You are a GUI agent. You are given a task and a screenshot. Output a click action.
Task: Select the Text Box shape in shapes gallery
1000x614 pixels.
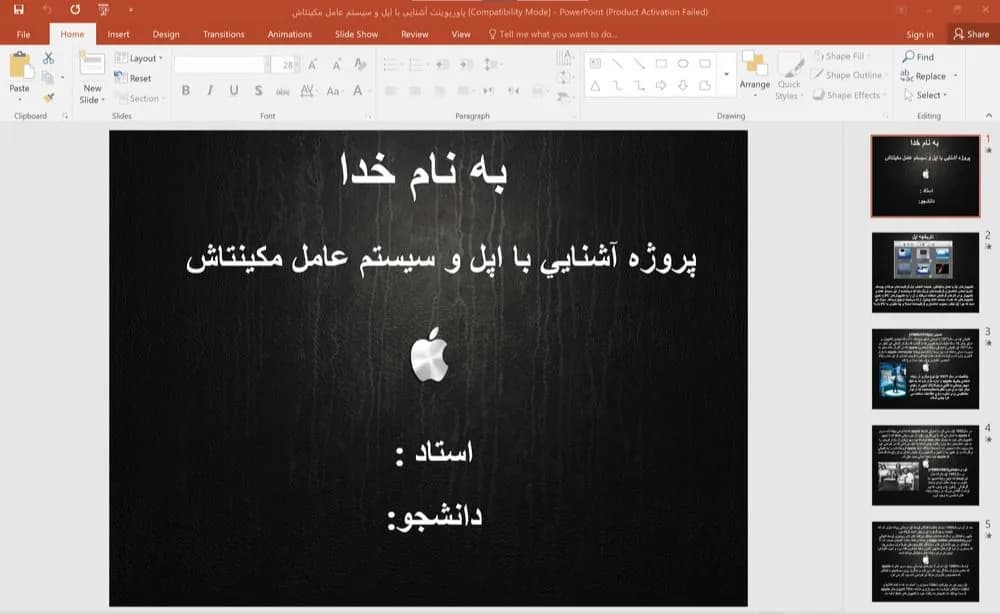595,63
